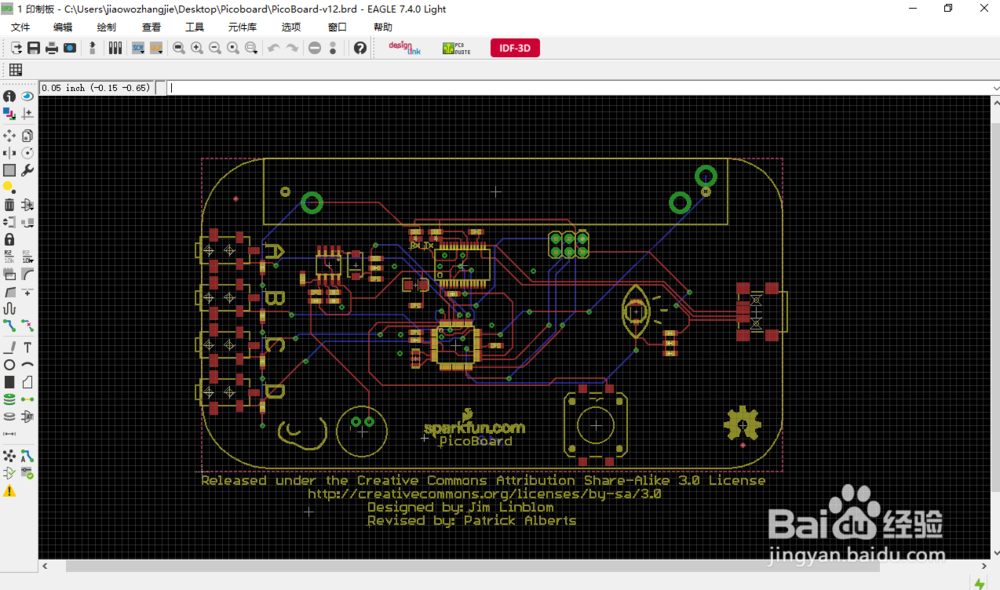Click the Save icon in toolbar
The width and height of the screenshot is (1000, 590).
(x=34, y=47)
